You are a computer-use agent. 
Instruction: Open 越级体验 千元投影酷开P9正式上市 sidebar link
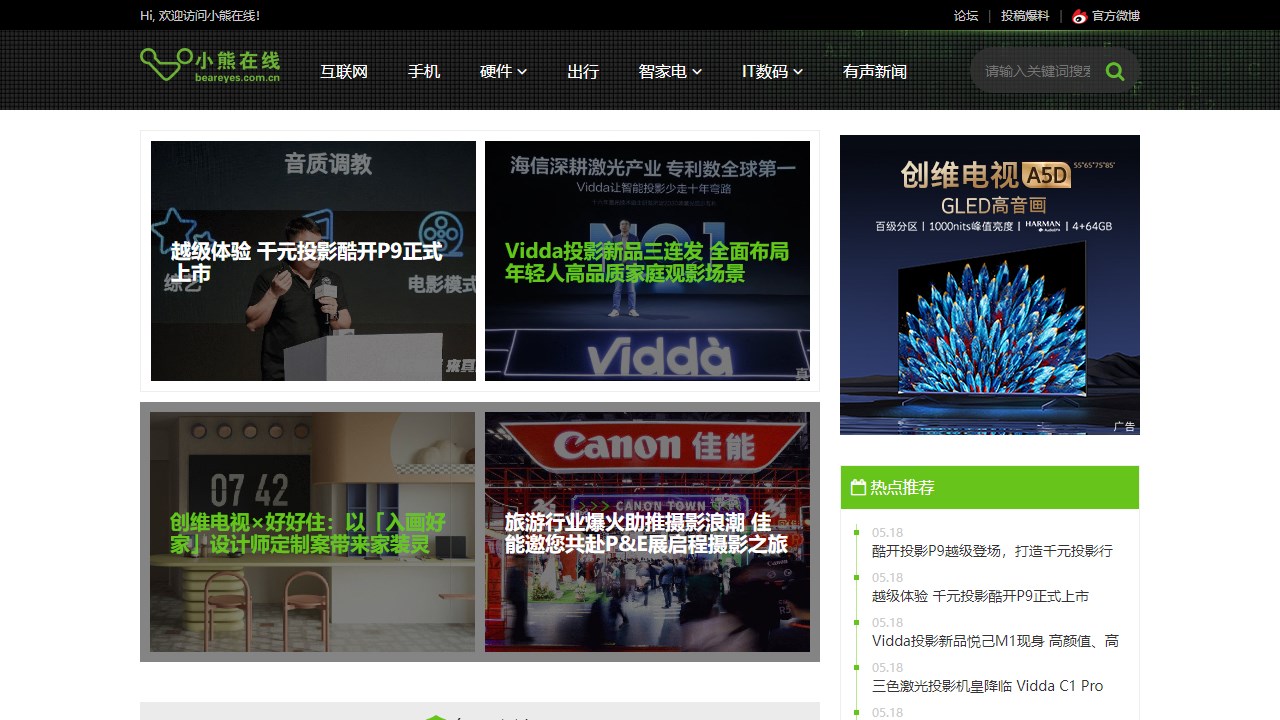click(x=980, y=596)
